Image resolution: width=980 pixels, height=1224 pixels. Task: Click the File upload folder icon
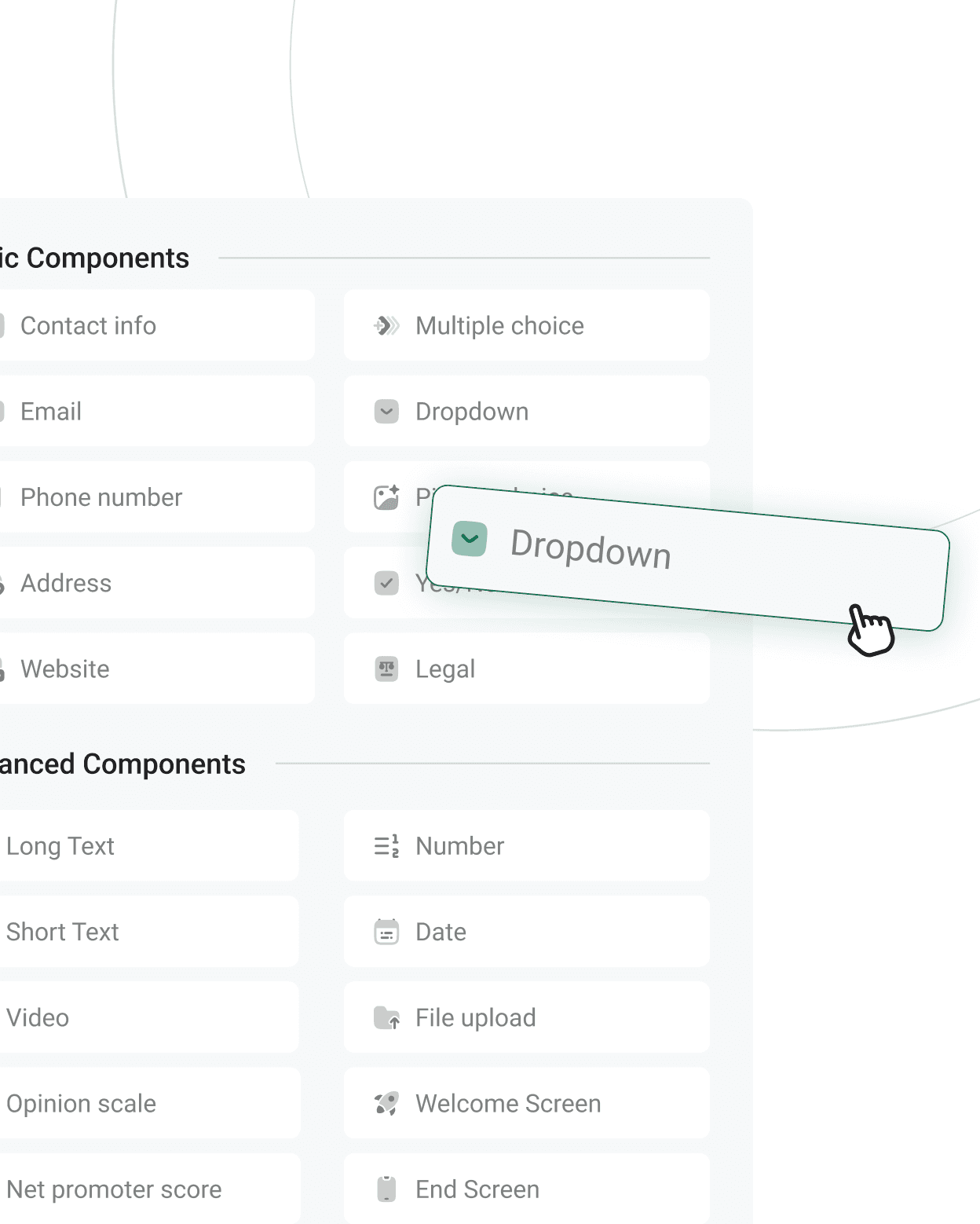pos(386,1017)
